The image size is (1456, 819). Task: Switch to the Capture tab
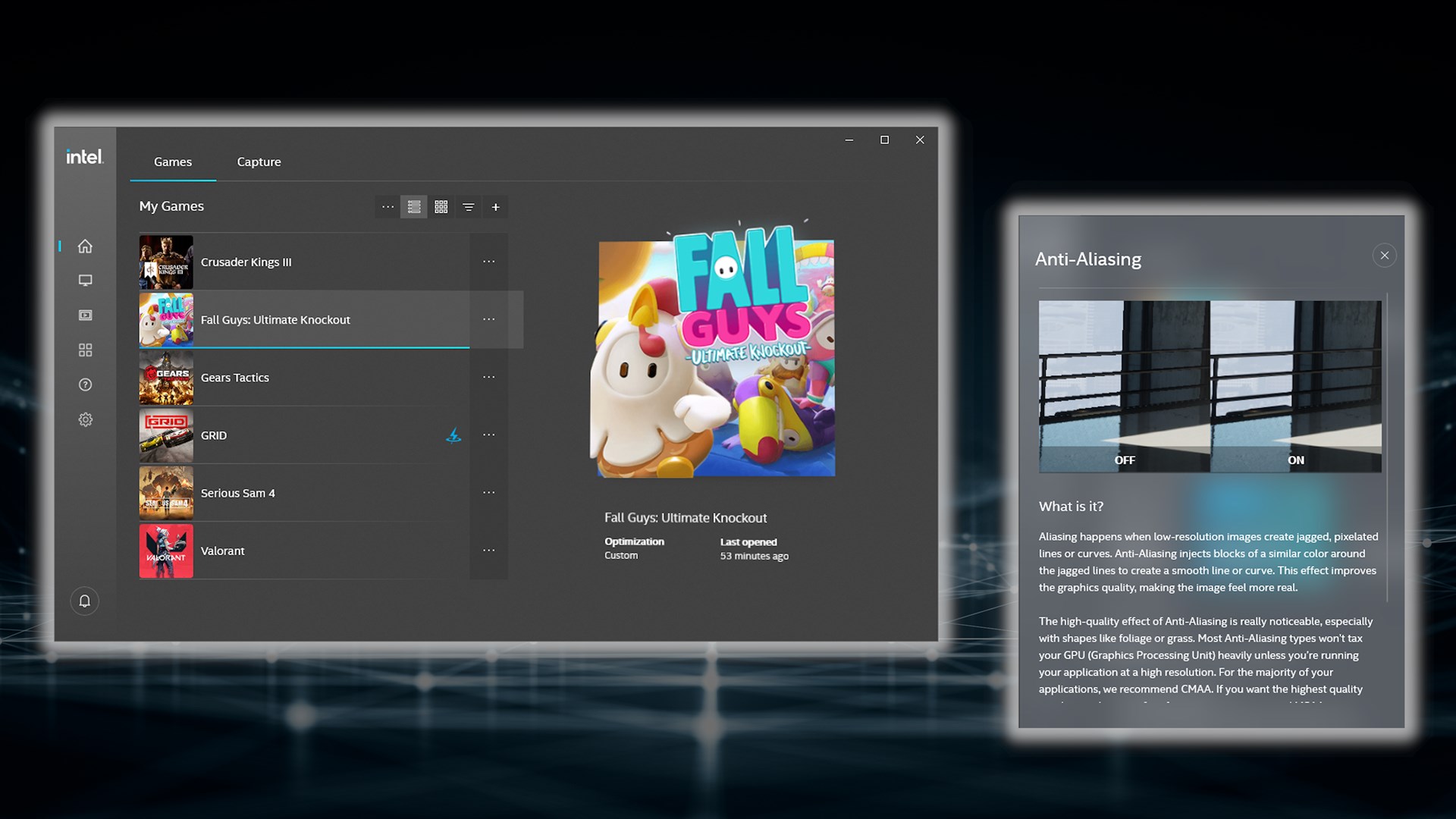259,162
